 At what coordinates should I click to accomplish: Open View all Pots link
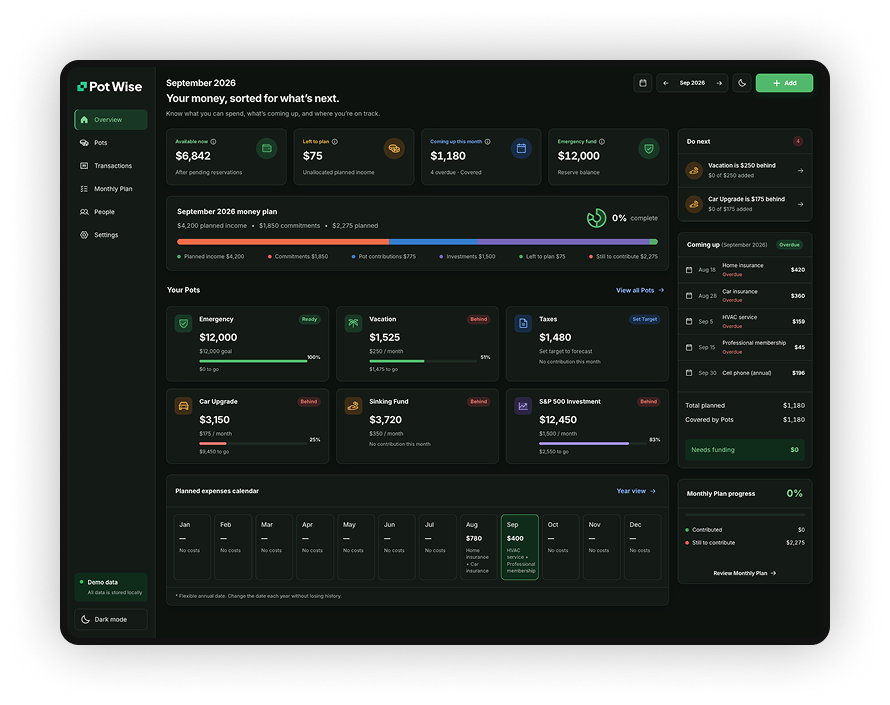pos(640,290)
